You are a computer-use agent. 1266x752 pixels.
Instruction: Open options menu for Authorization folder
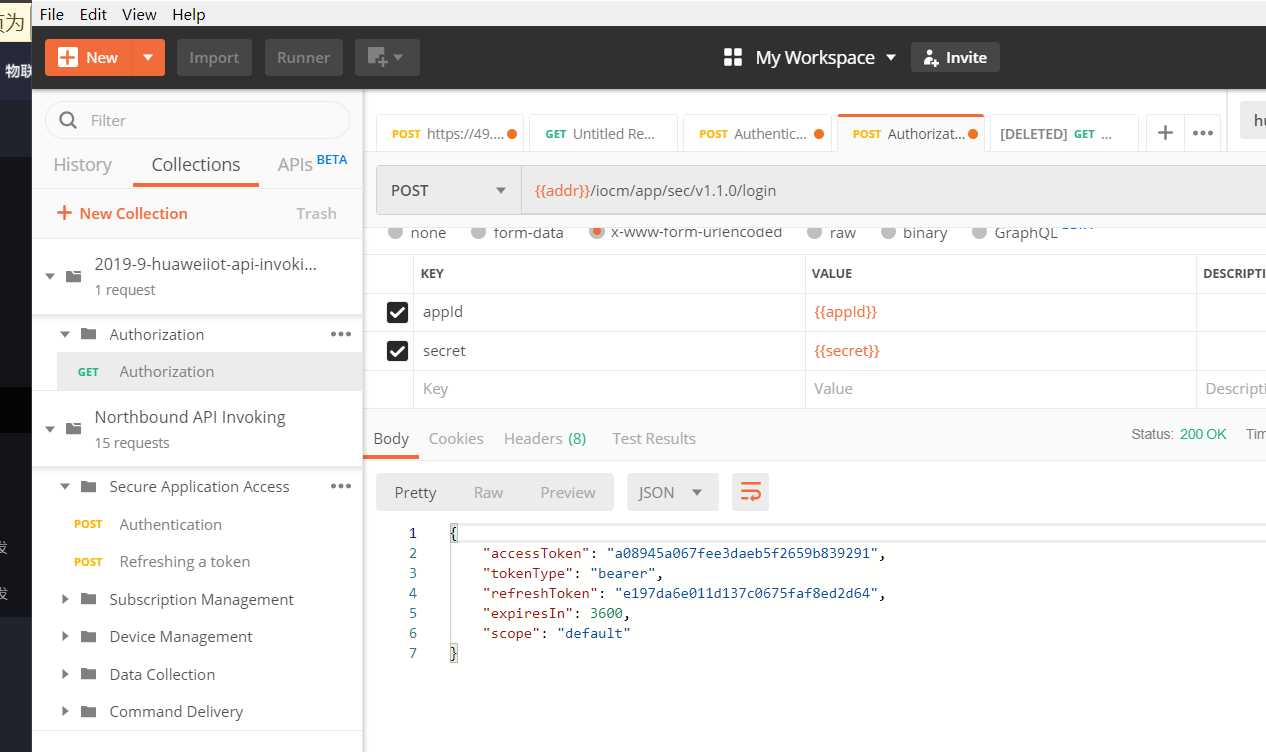coord(341,334)
